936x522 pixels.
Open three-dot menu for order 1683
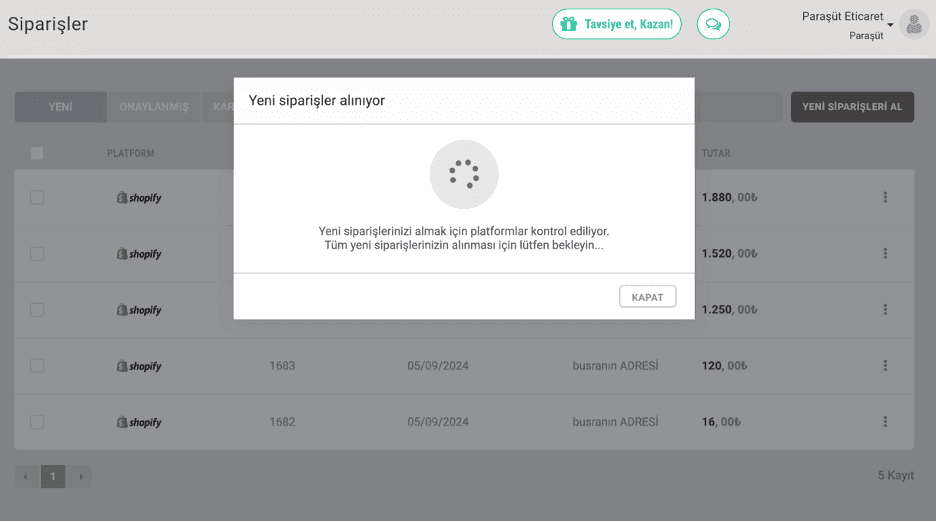[x=885, y=366]
